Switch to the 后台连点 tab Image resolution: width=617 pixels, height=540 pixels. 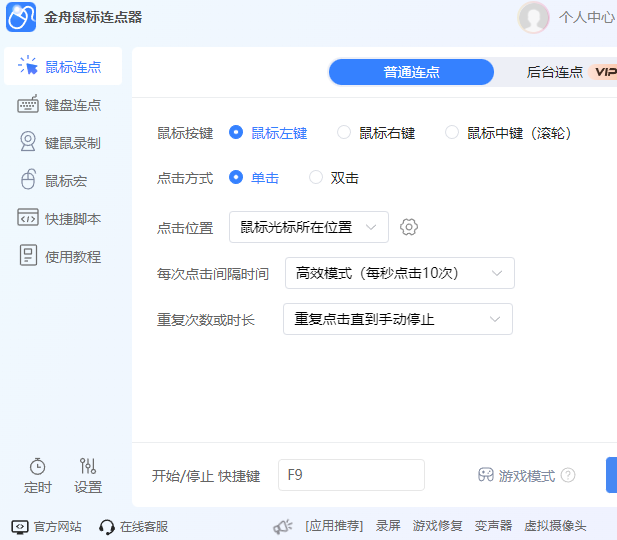point(555,72)
